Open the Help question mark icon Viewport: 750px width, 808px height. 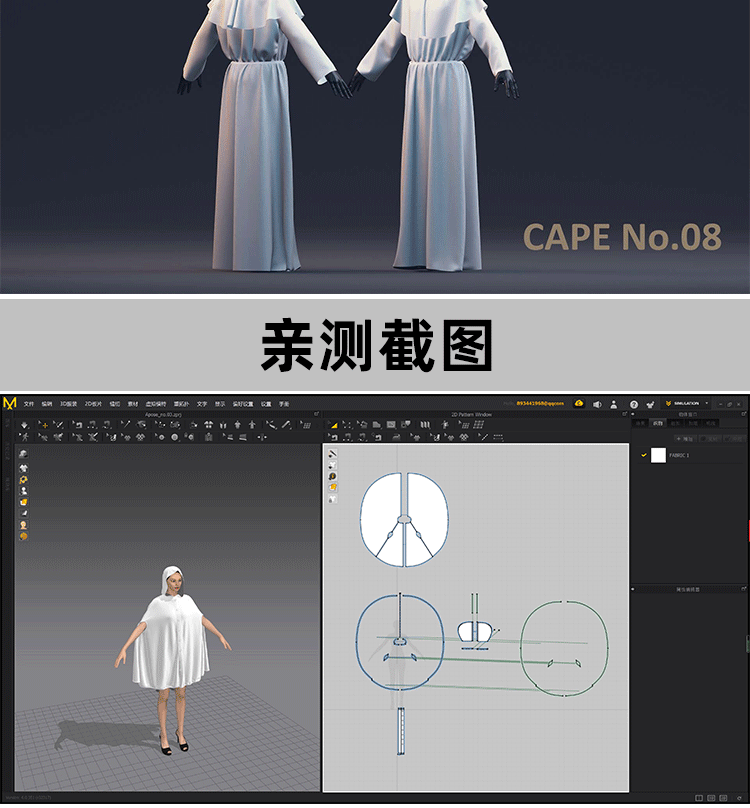click(x=633, y=404)
